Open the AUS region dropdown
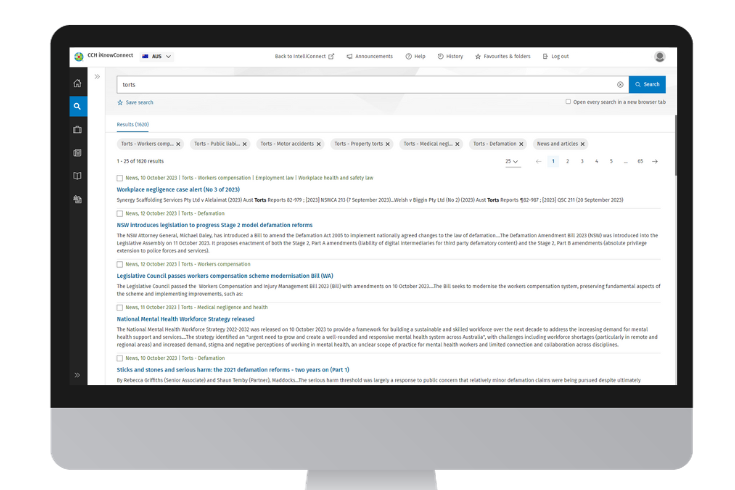This screenshot has height=490, width=735. point(157,56)
